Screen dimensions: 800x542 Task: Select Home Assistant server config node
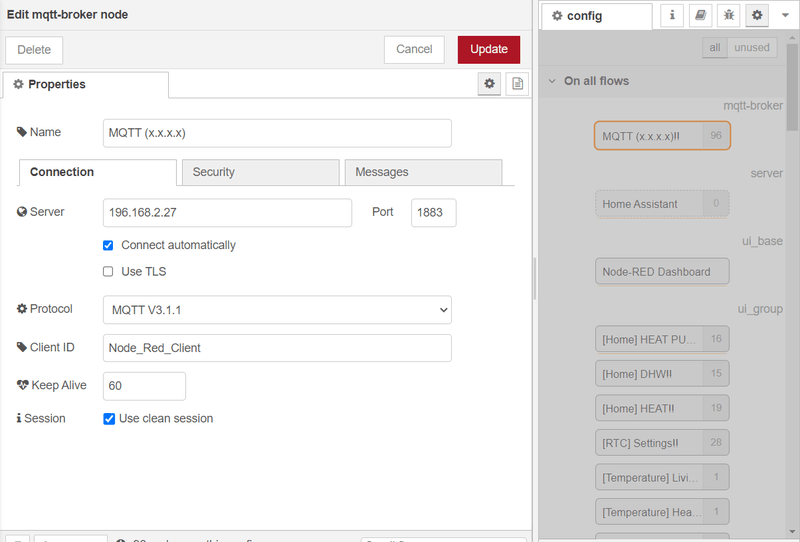pos(662,204)
